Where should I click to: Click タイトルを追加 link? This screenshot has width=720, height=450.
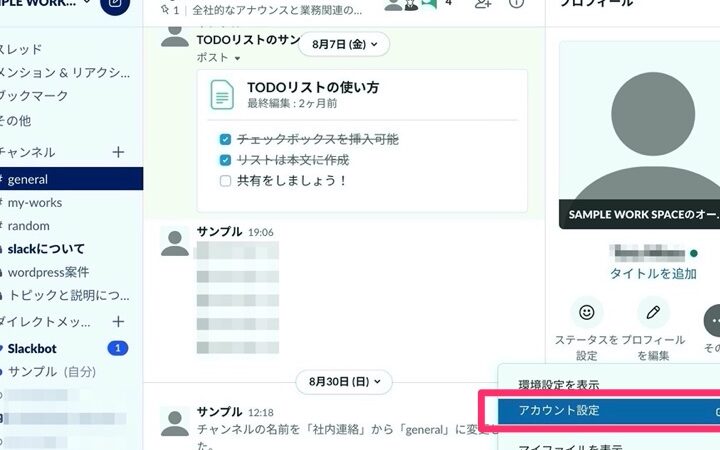click(653, 273)
